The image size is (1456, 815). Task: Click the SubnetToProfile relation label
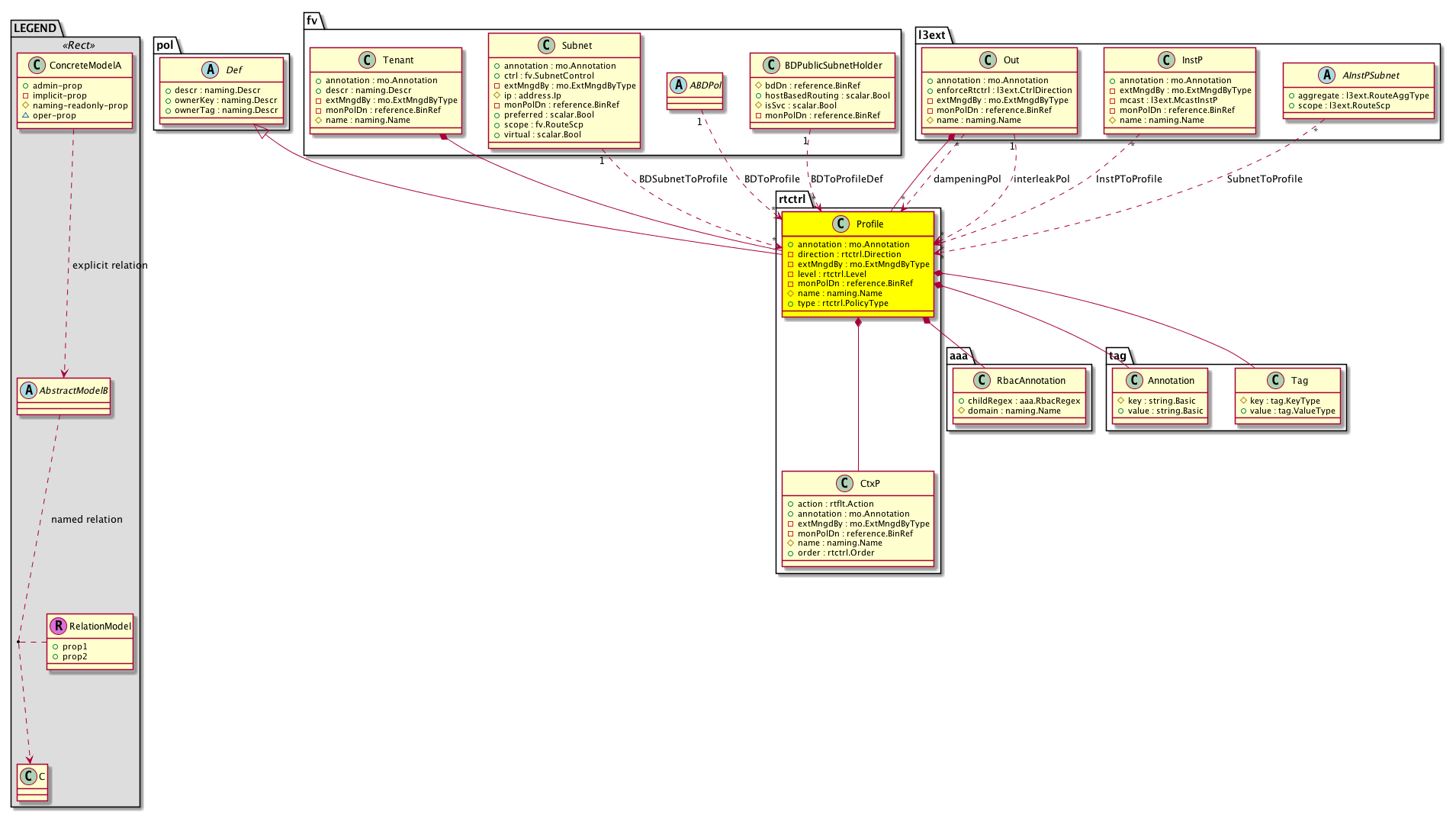[1264, 179]
